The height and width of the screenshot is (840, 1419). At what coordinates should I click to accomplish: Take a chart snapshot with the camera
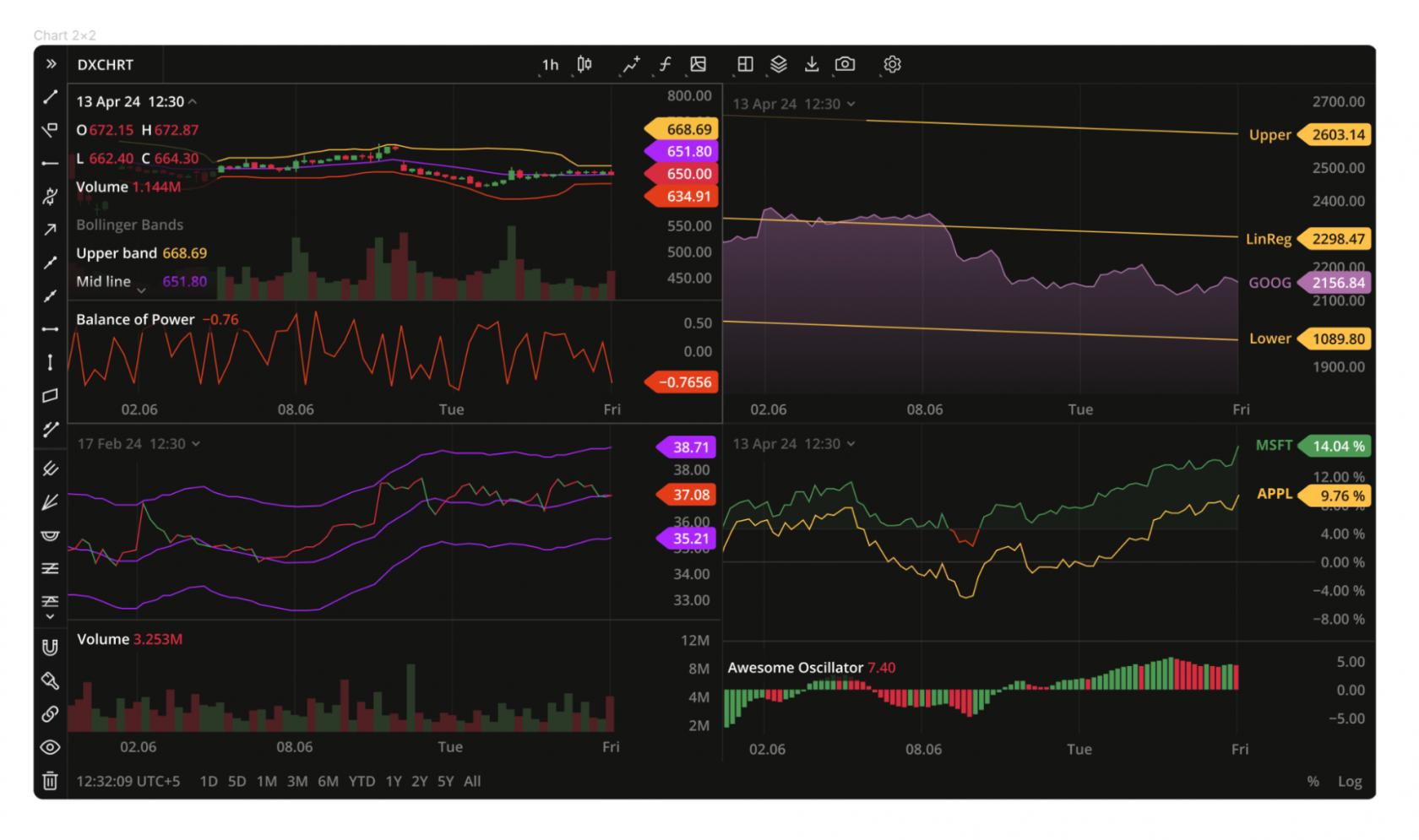point(845,64)
